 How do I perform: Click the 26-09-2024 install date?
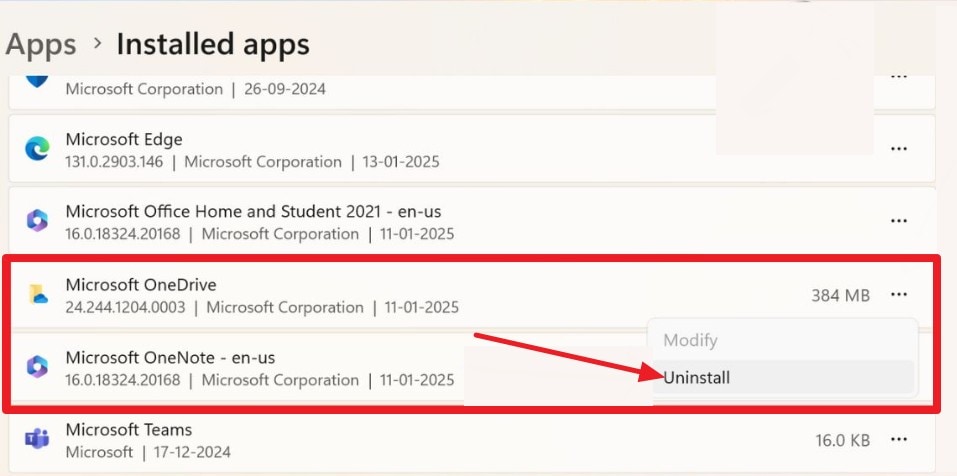285,89
